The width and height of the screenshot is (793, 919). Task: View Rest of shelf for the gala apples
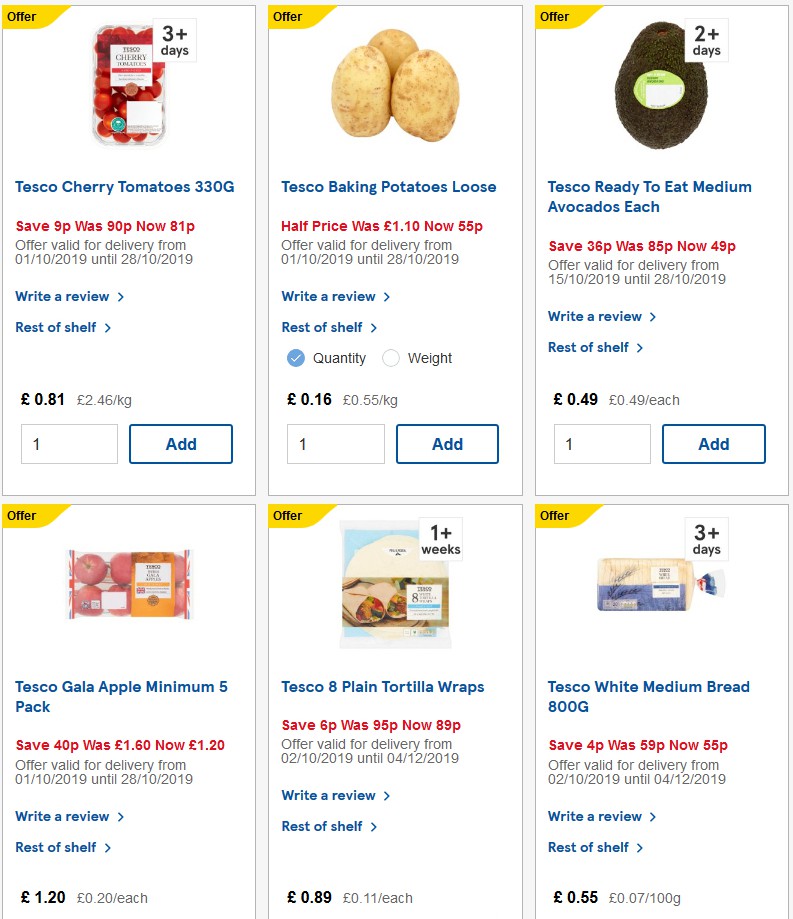[57, 847]
